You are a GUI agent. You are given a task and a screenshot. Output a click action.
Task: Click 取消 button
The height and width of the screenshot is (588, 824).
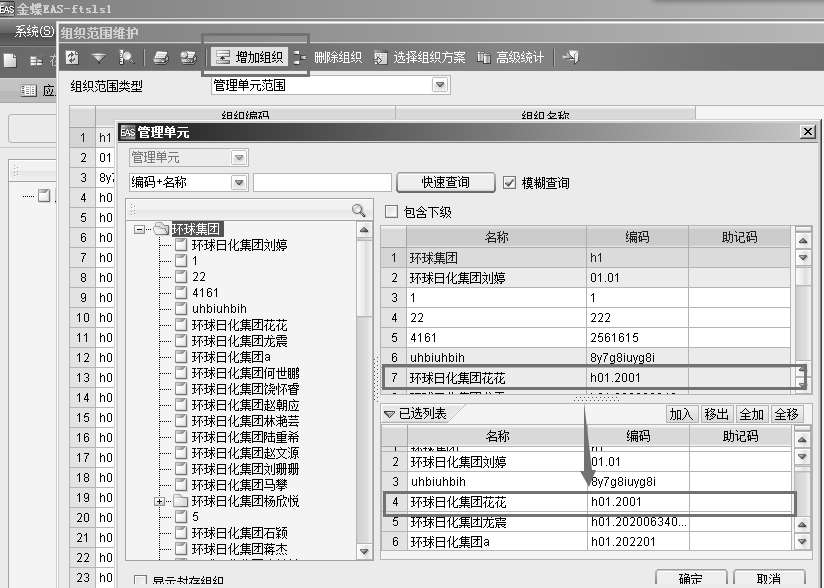tap(769, 579)
